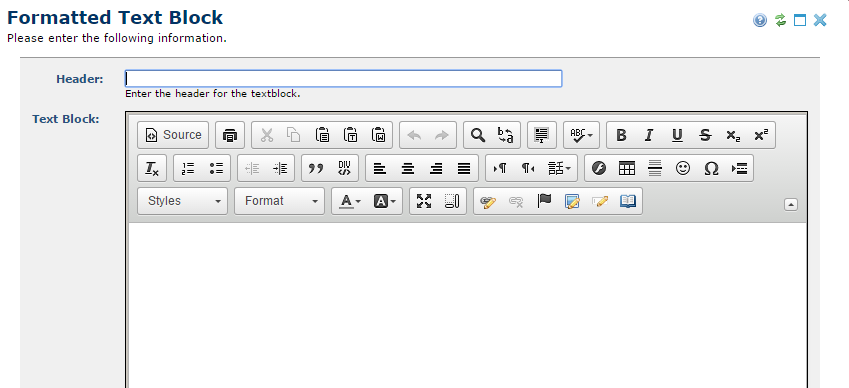Align text to the right
The image size is (849, 388).
point(436,168)
